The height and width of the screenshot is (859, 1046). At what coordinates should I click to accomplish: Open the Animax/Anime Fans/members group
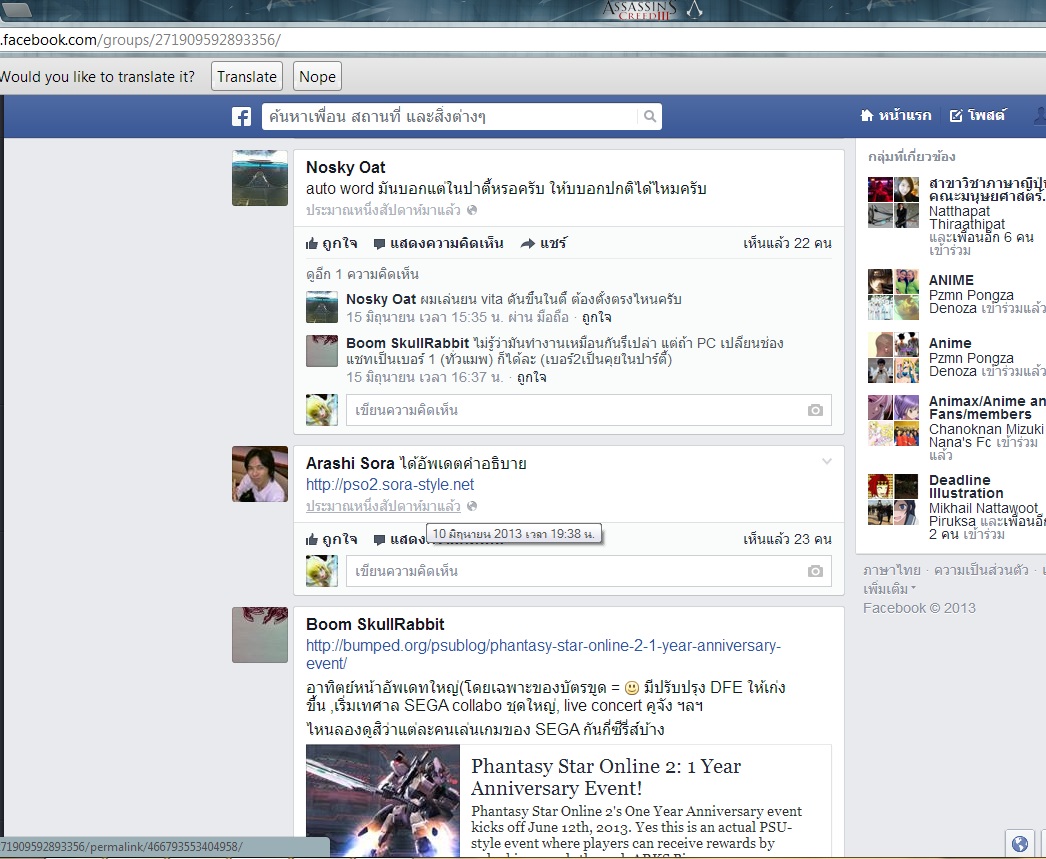[x=987, y=407]
